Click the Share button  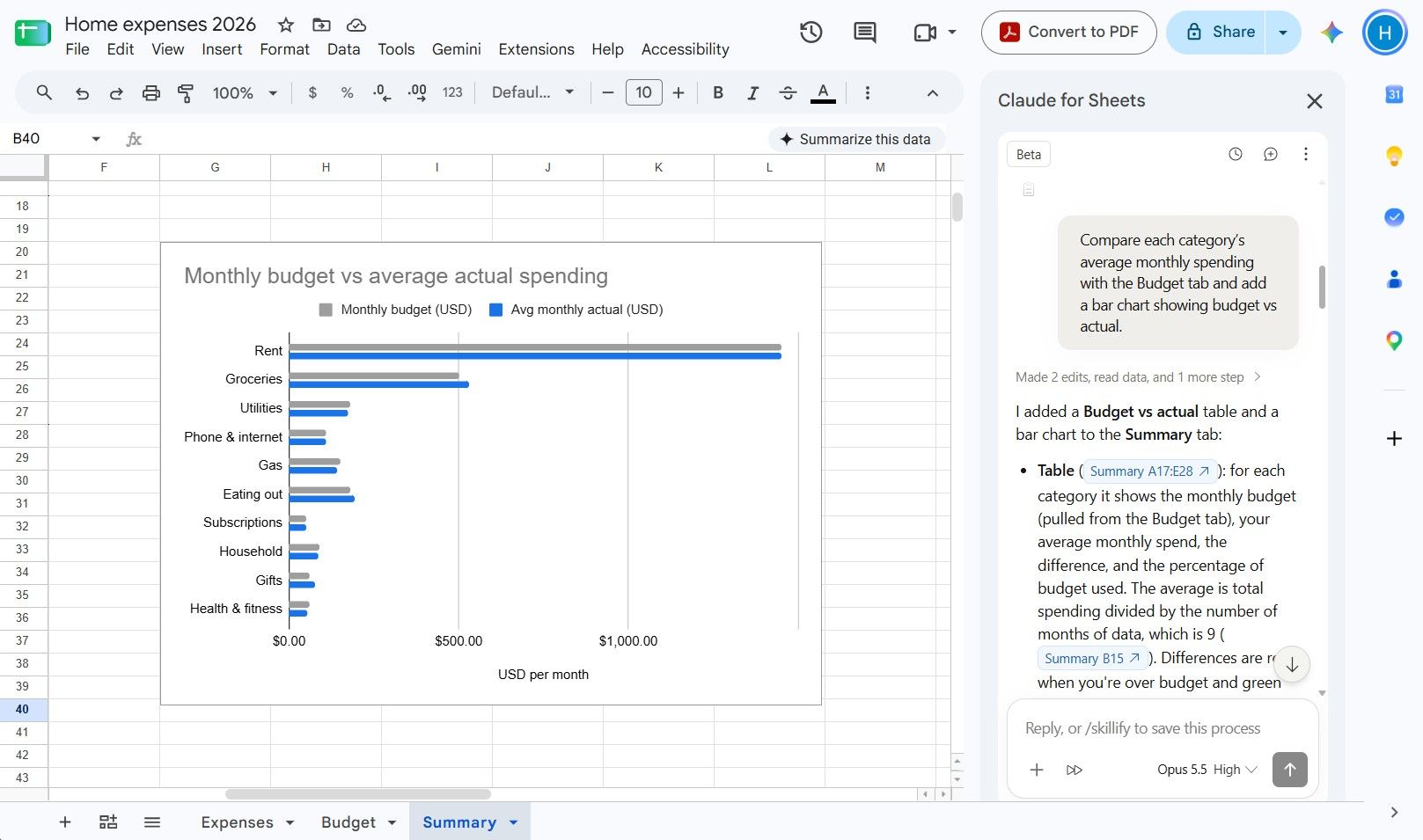click(1217, 33)
